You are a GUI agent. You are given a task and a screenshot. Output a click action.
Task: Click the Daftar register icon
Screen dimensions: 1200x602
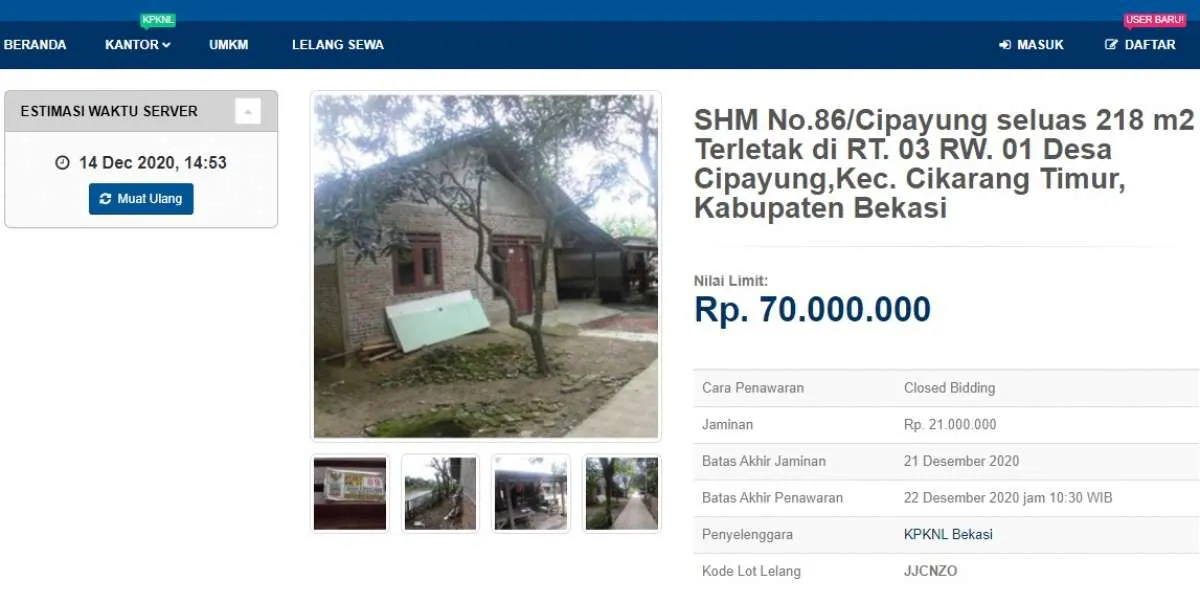pos(1111,45)
